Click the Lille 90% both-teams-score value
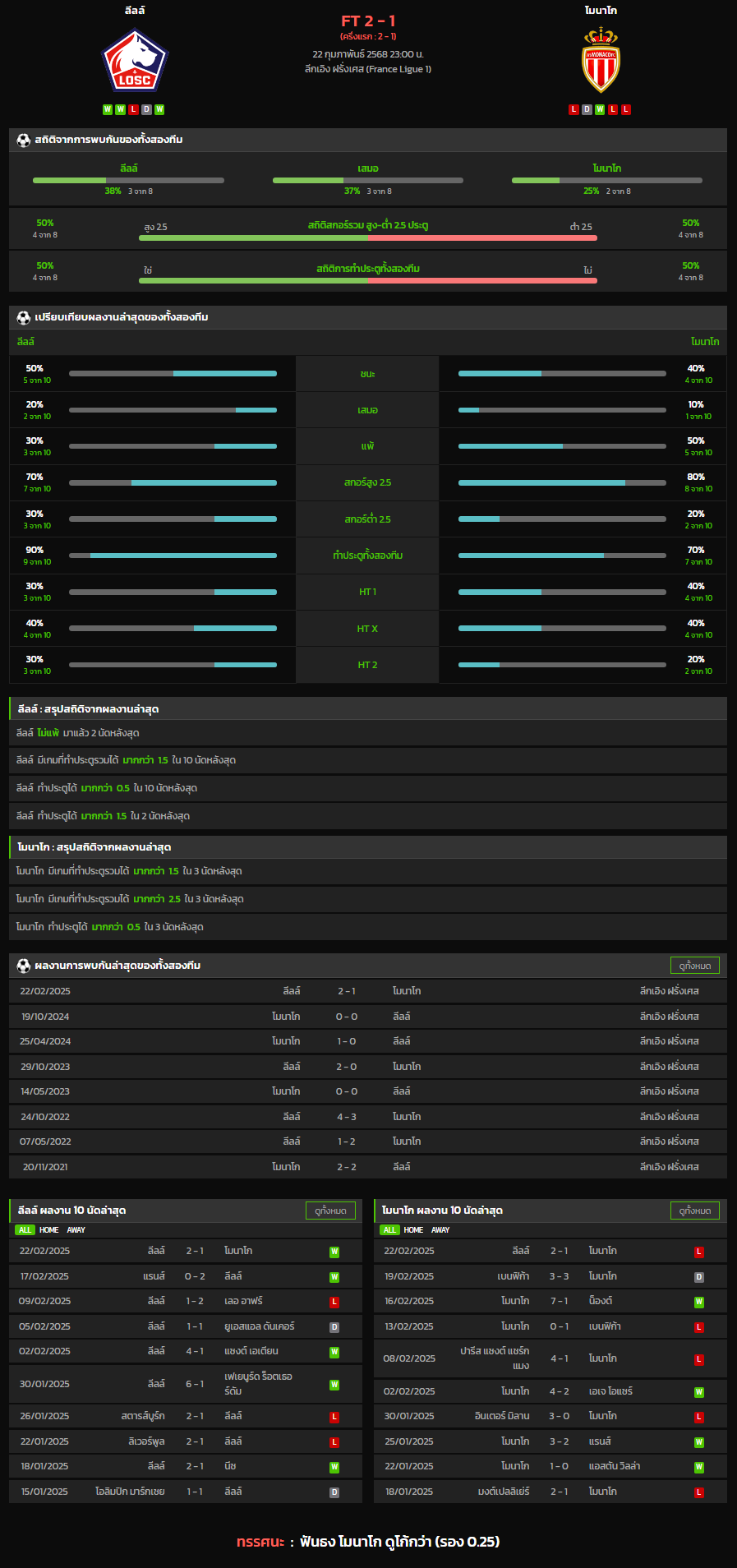 (35, 550)
